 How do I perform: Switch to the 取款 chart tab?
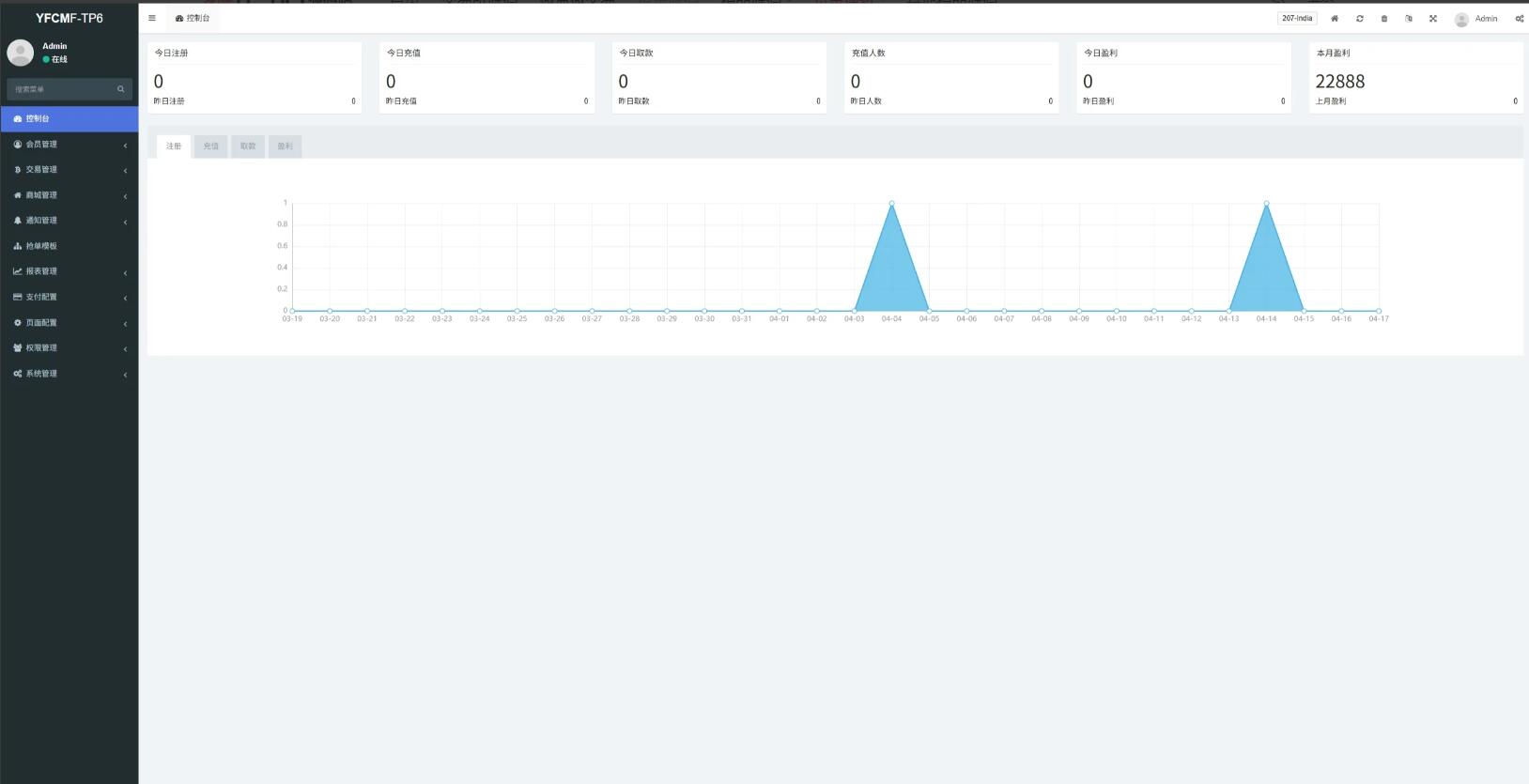click(x=248, y=146)
